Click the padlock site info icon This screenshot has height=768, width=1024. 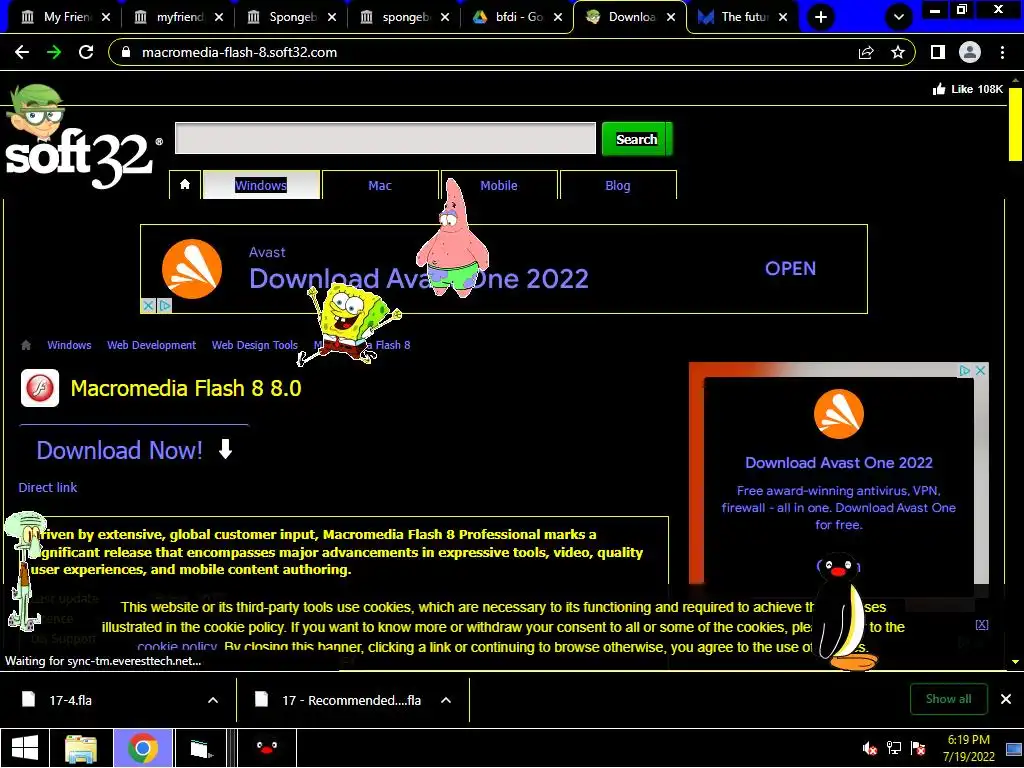126,52
